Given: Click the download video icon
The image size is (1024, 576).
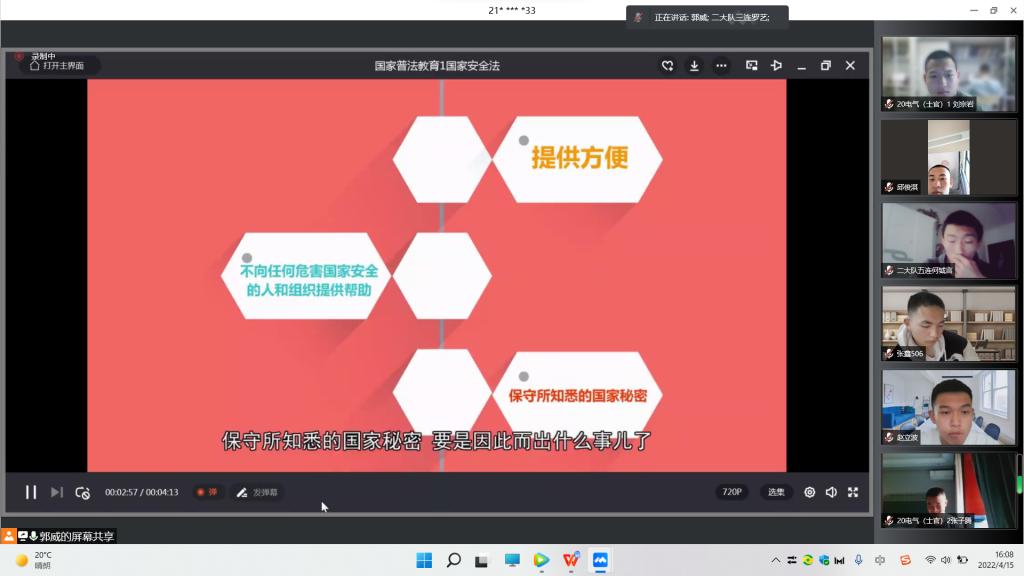Looking at the screenshot, I should [694, 65].
